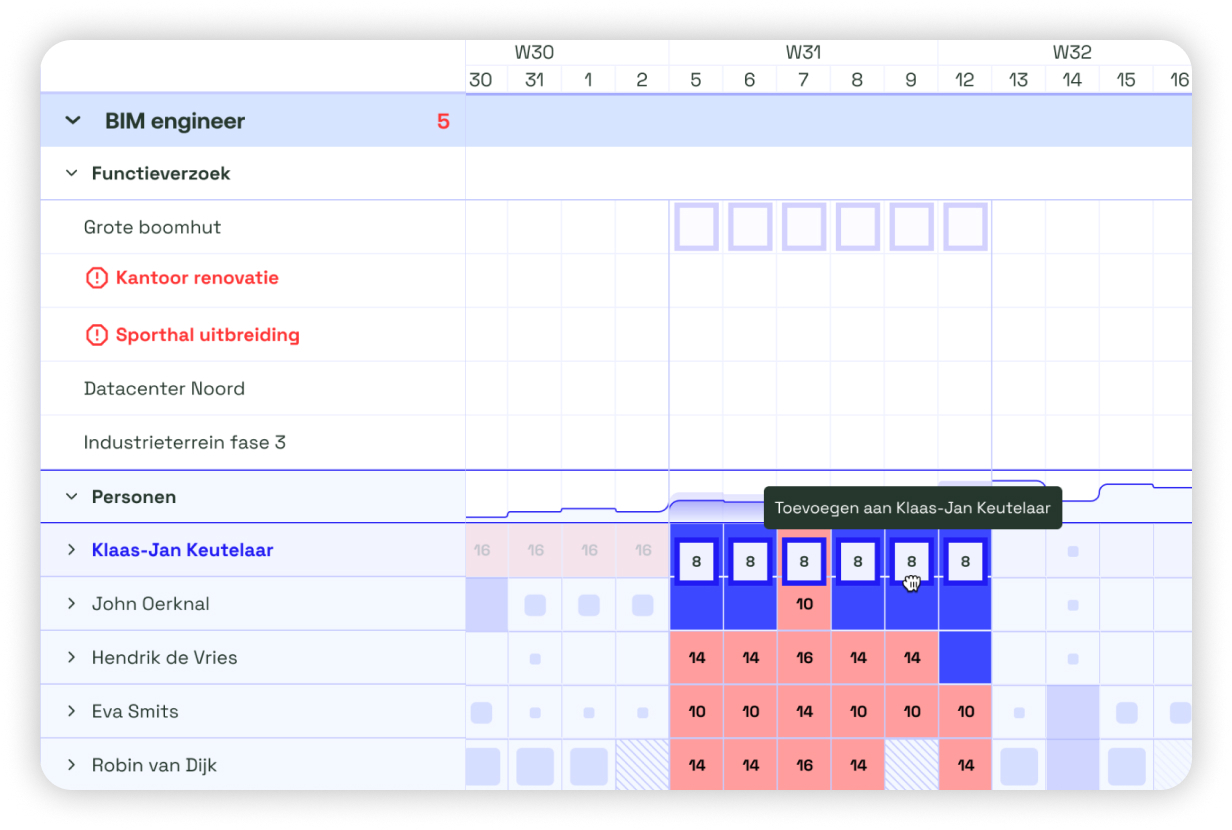Click Robin van Dijk hatched cell on day 9
The image size is (1232, 830).
[x=911, y=765]
